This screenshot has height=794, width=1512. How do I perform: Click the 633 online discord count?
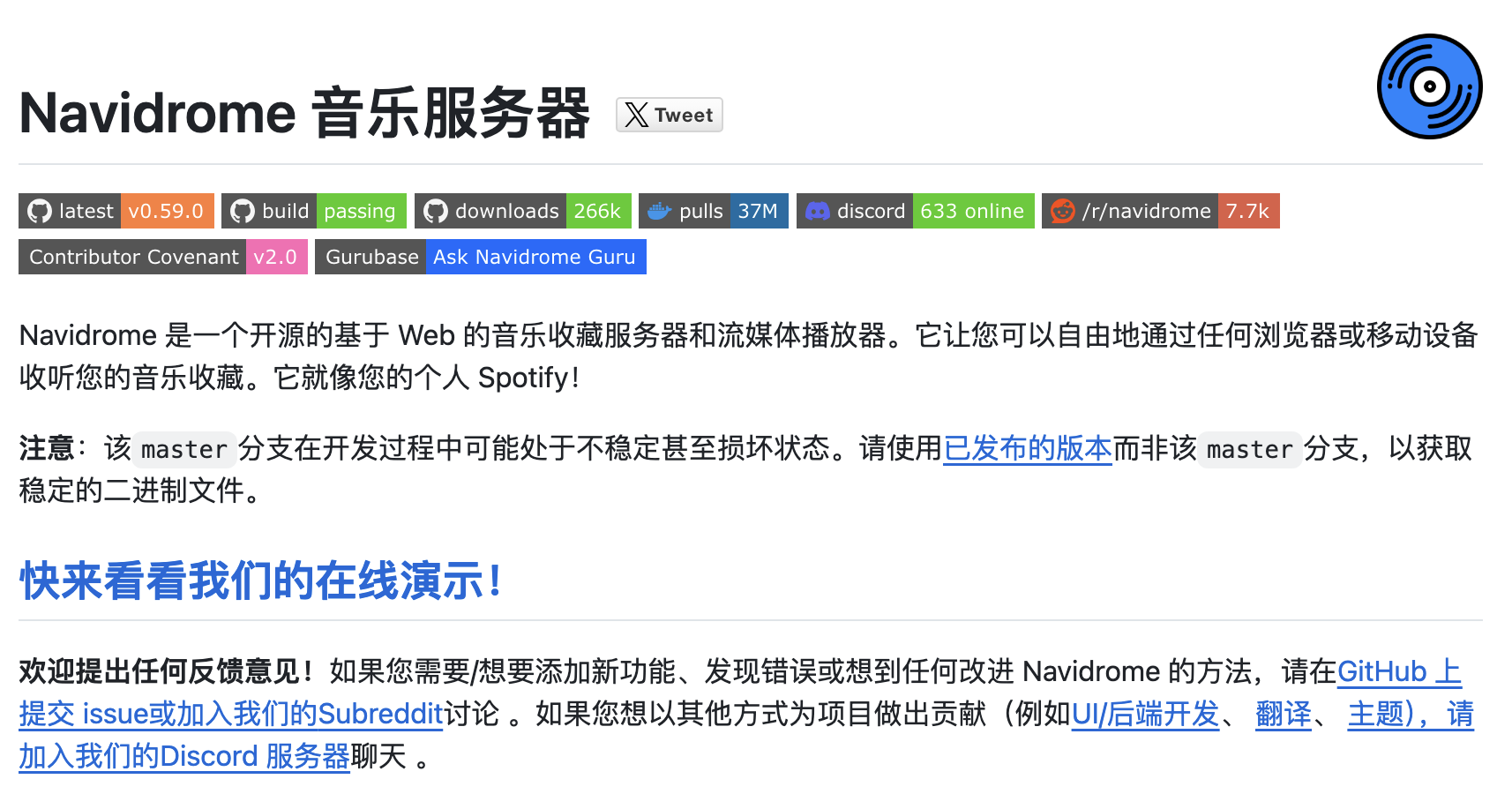click(972, 212)
